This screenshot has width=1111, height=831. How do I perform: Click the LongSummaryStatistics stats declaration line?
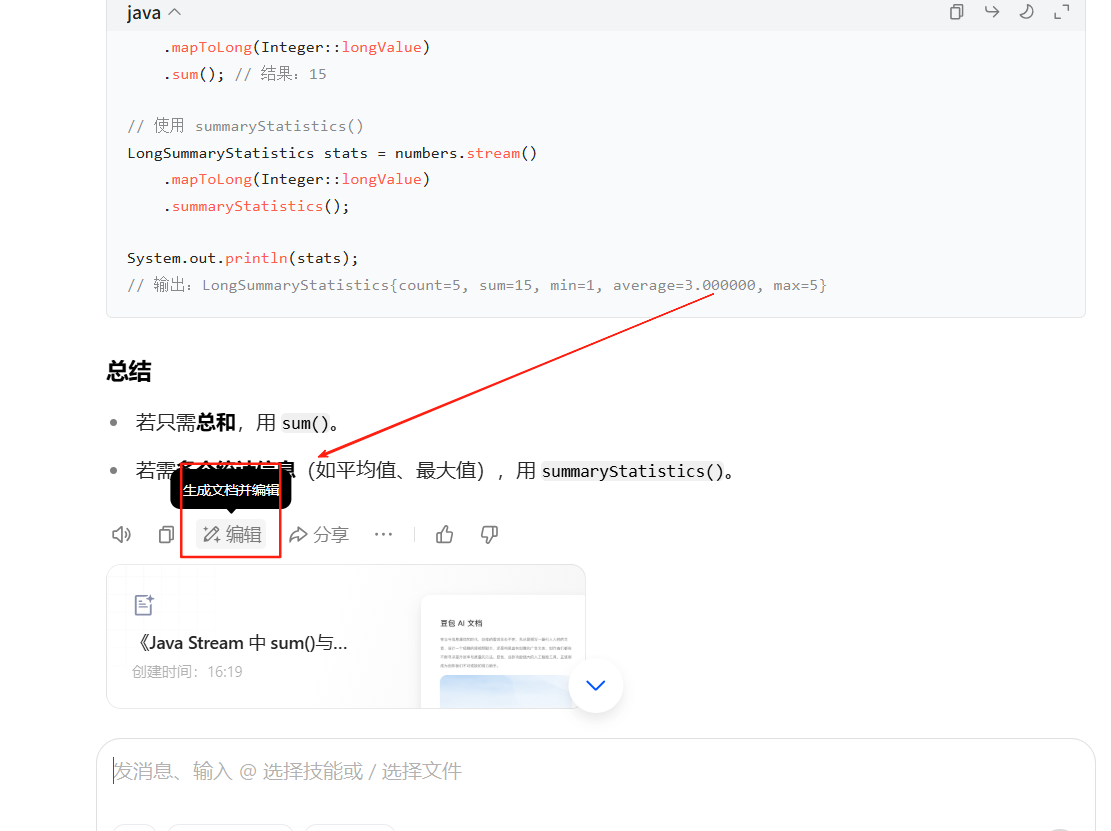[x=332, y=153]
